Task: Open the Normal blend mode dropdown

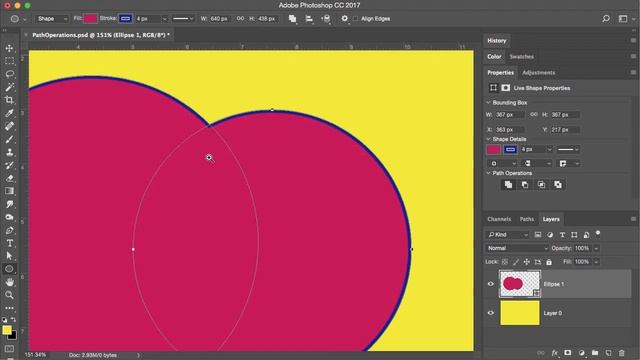Action: coord(517,248)
